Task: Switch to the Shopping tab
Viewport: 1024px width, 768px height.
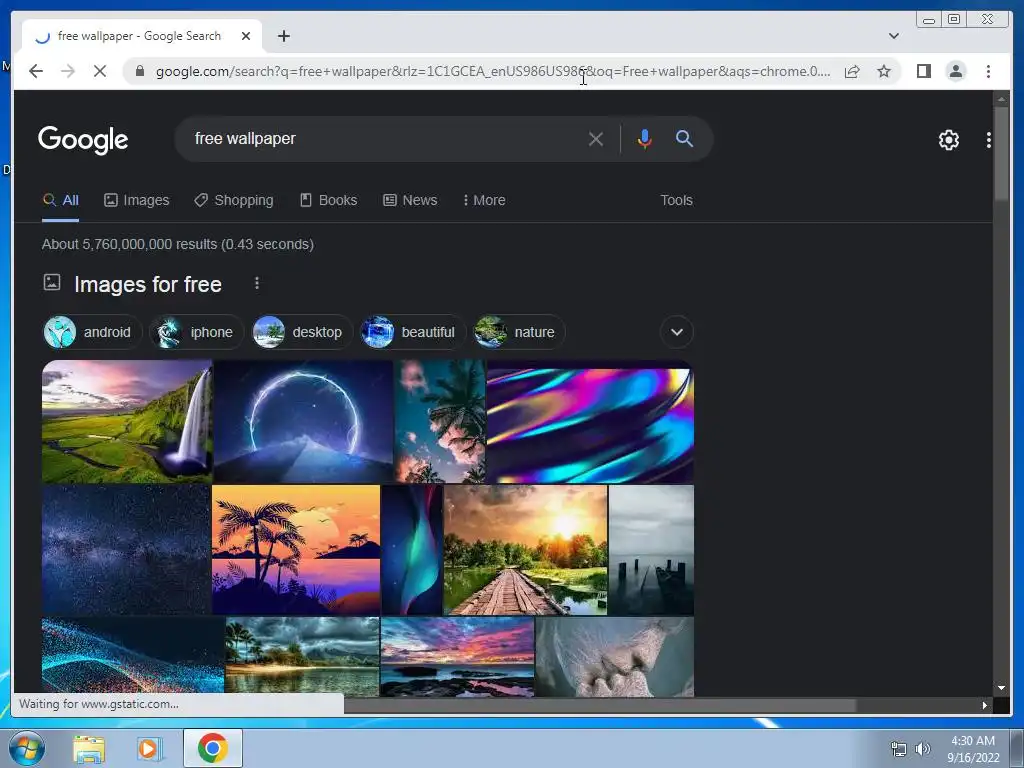Action: [234, 200]
